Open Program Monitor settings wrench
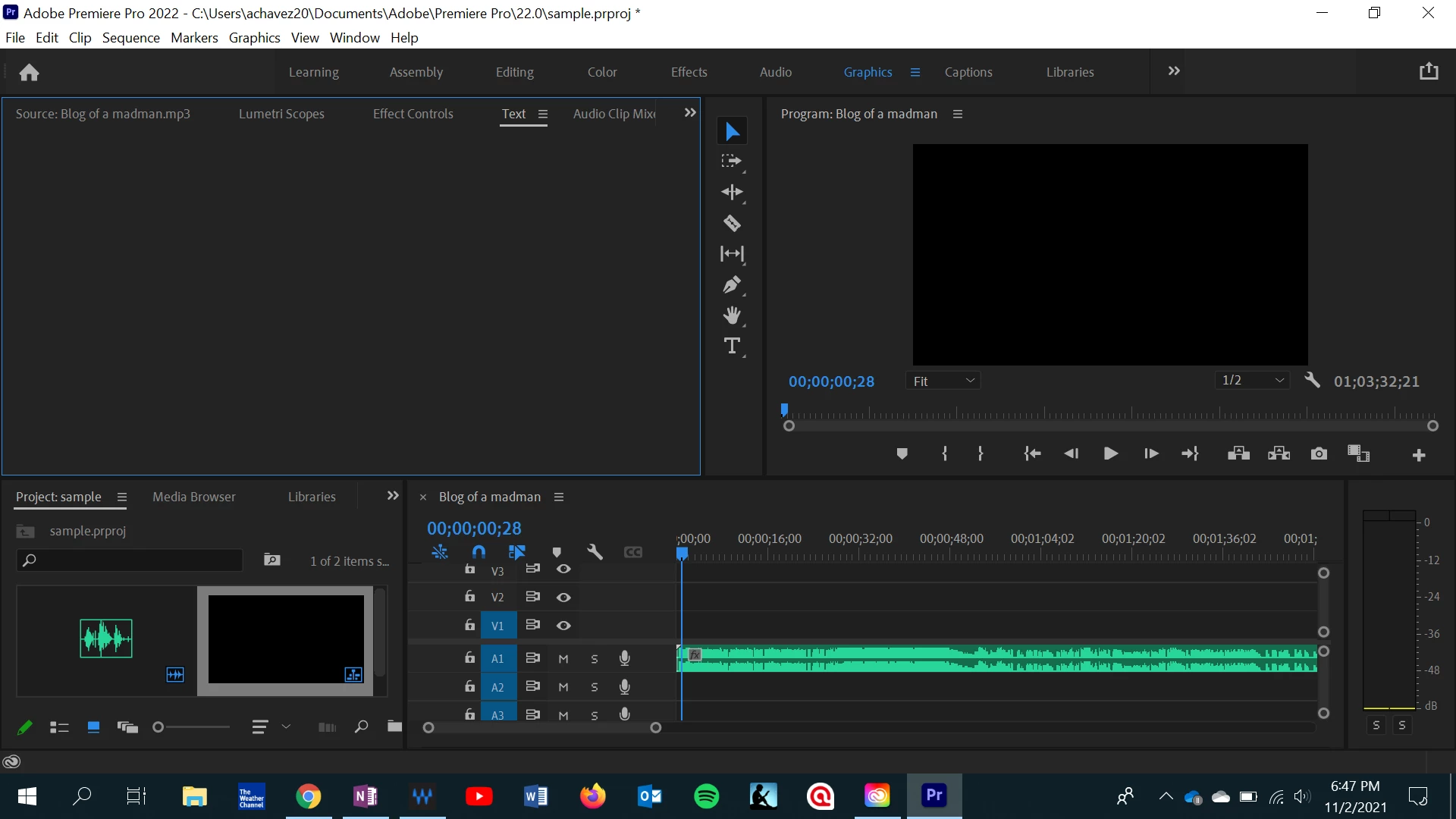 point(1312,381)
